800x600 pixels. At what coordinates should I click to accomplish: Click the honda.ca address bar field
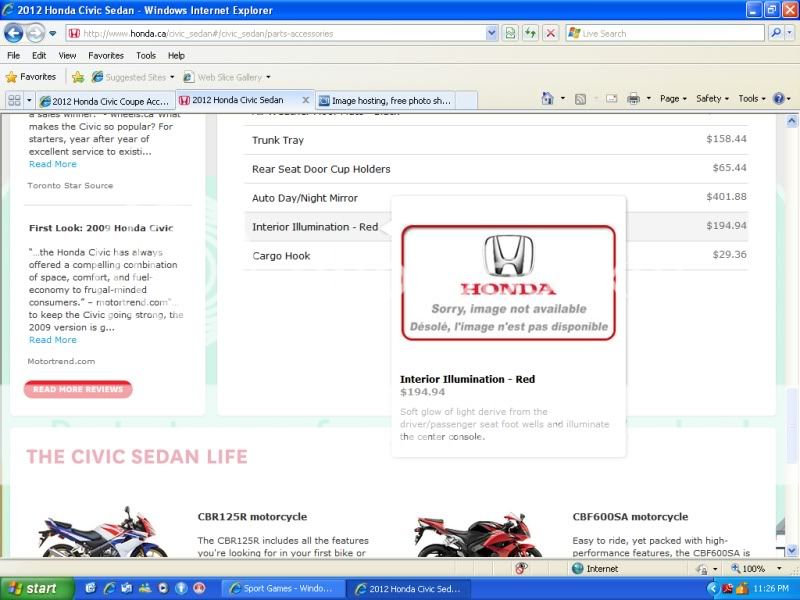click(x=276, y=34)
